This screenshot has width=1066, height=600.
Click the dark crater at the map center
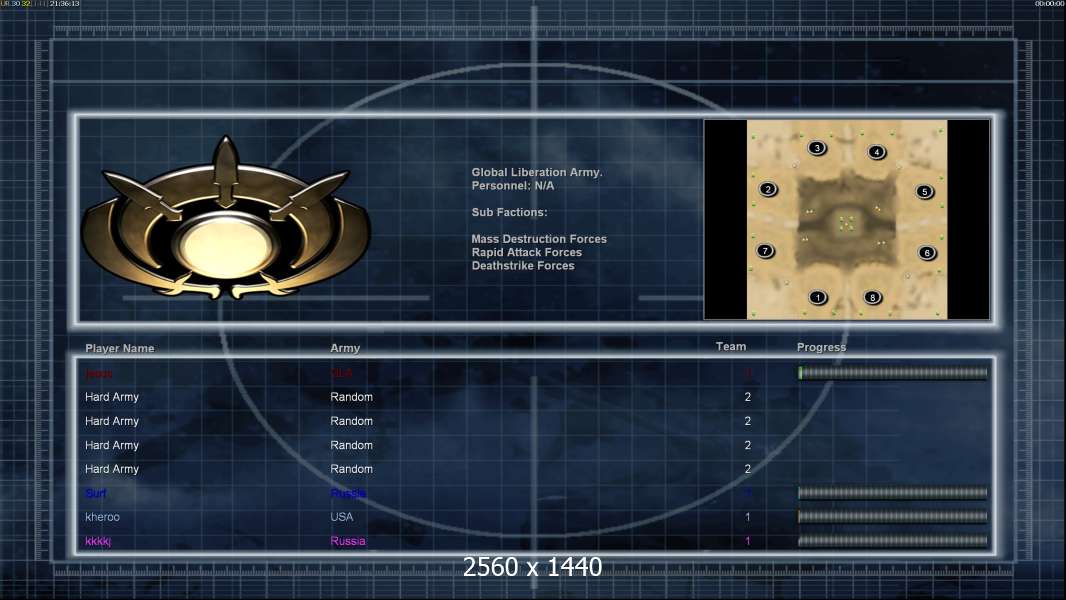[846, 222]
